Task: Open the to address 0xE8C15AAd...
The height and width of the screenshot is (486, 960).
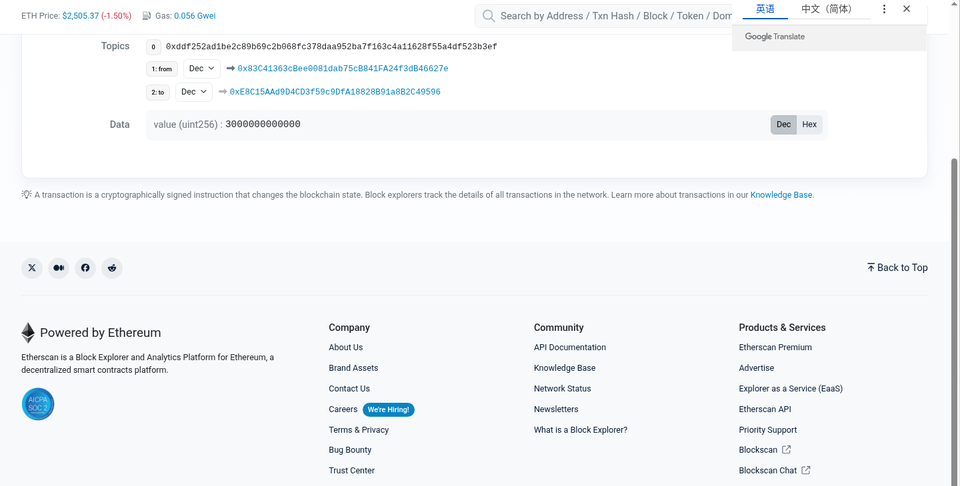Action: tap(335, 92)
